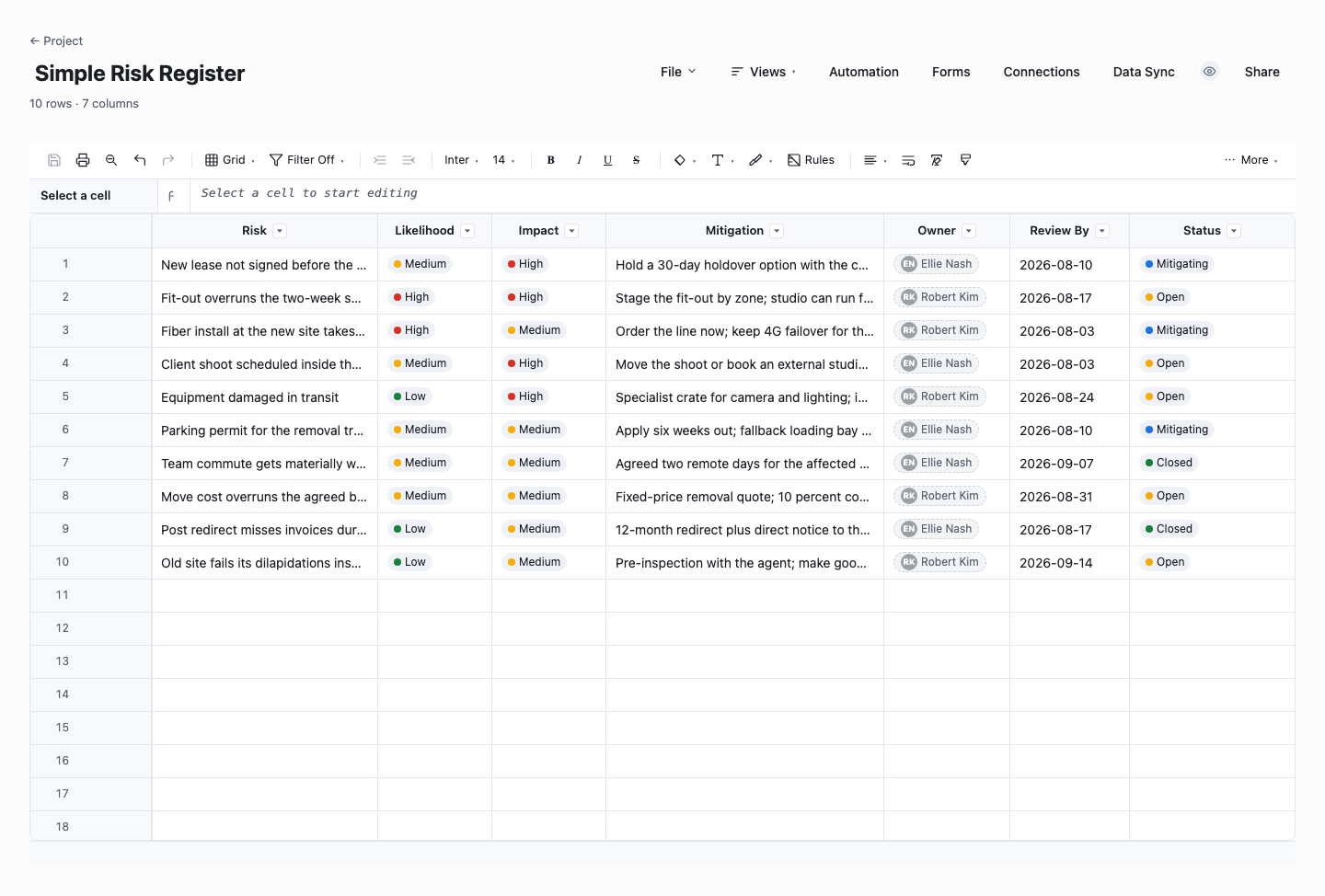Click the Ellie Nash owner chip in row 1
The height and width of the screenshot is (896, 1325).
(x=937, y=264)
